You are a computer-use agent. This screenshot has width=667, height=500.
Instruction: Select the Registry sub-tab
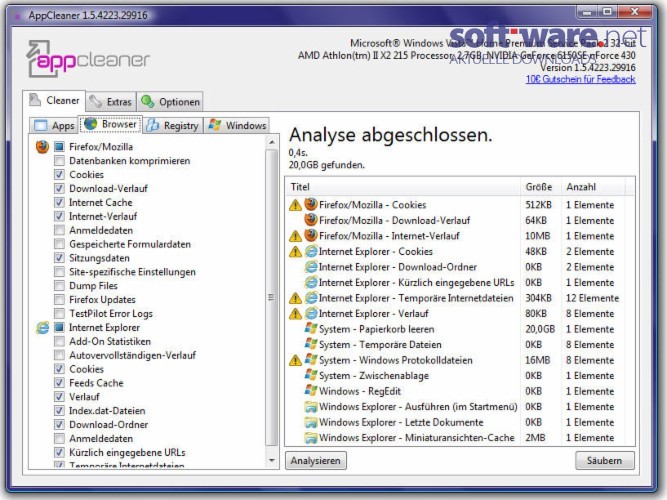173,126
